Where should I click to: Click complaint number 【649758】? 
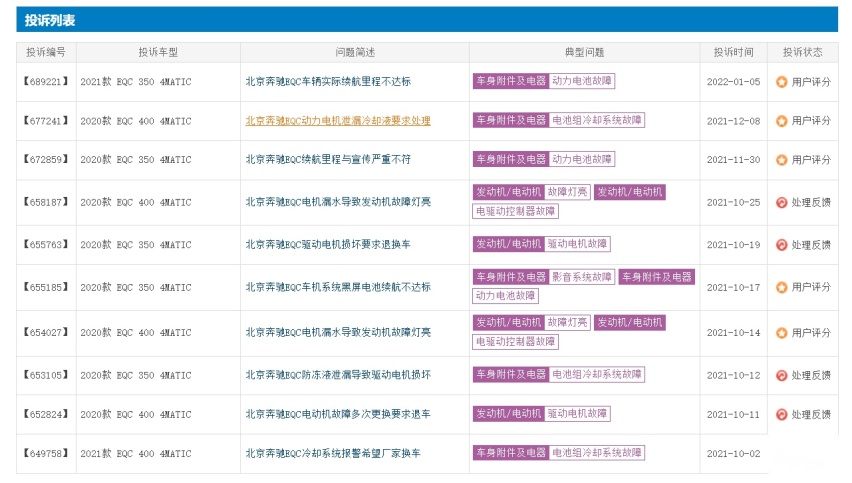(x=46, y=453)
